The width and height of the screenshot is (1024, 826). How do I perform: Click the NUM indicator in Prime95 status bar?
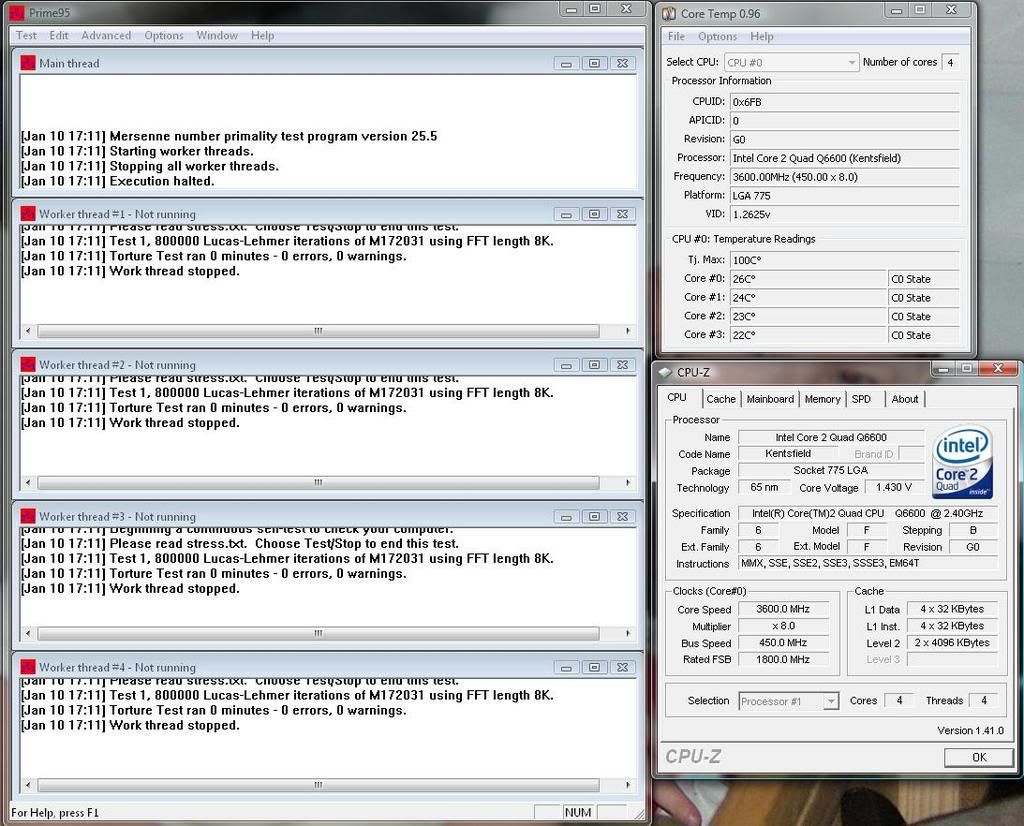click(x=578, y=812)
